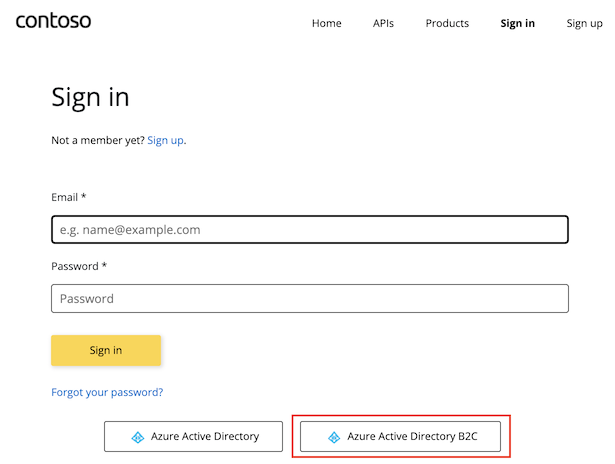Click the large Sign in page heading
The width and height of the screenshot is (615, 464).
[x=90, y=97]
